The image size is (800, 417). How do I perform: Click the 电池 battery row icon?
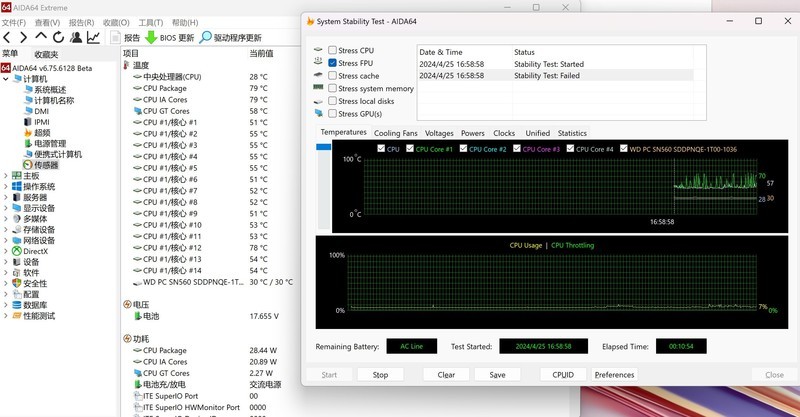(x=137, y=316)
